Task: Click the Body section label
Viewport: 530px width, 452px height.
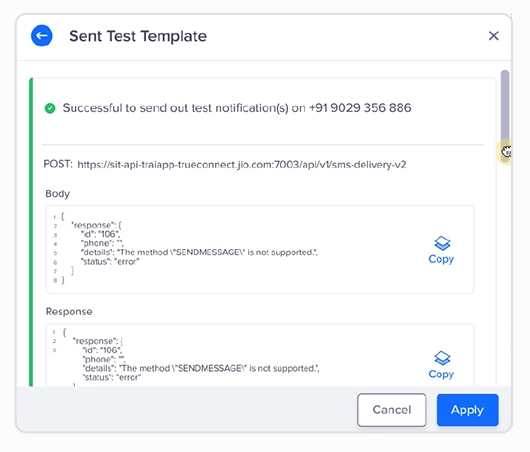Action: 57,194
